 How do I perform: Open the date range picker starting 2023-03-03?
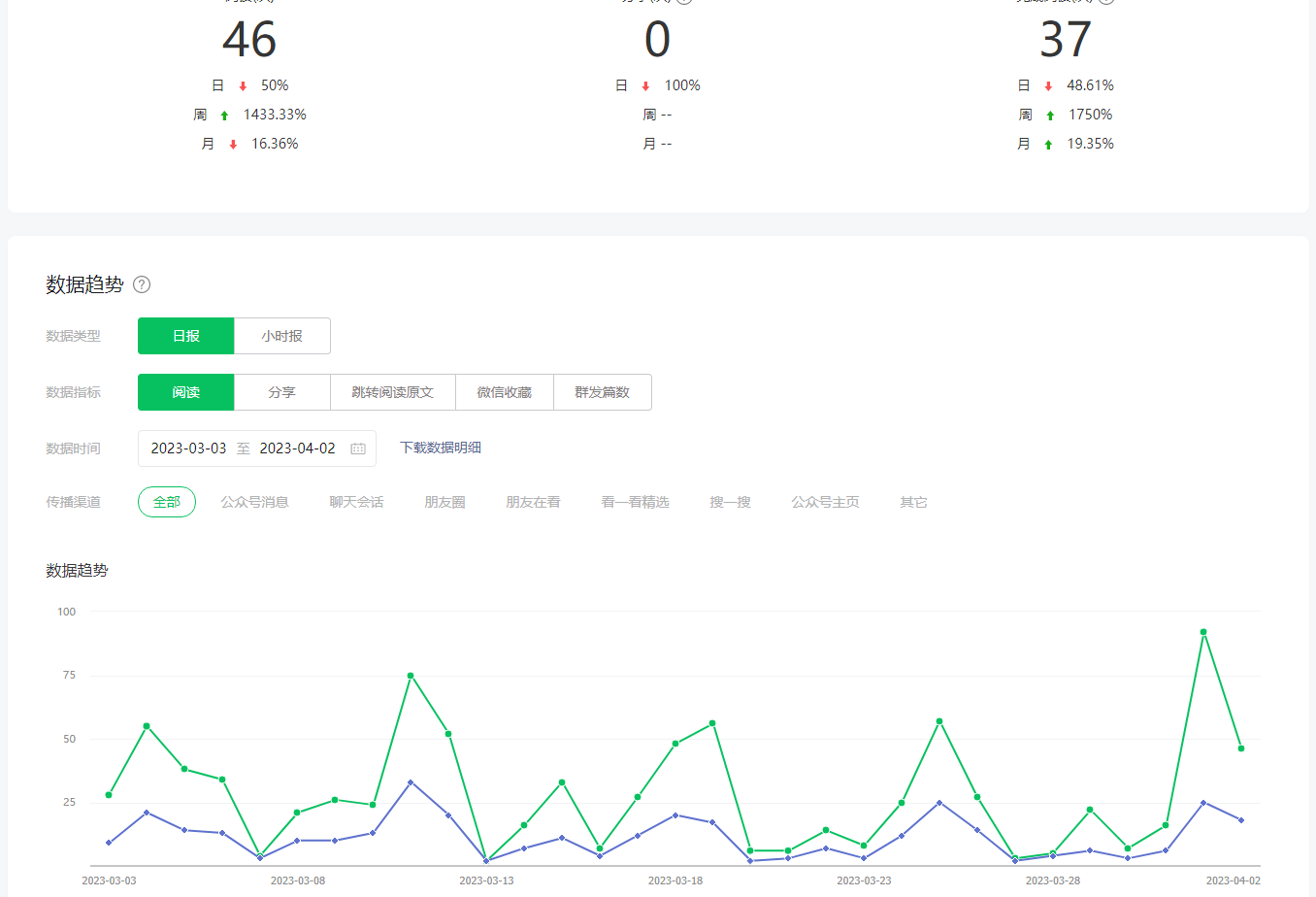[x=188, y=448]
